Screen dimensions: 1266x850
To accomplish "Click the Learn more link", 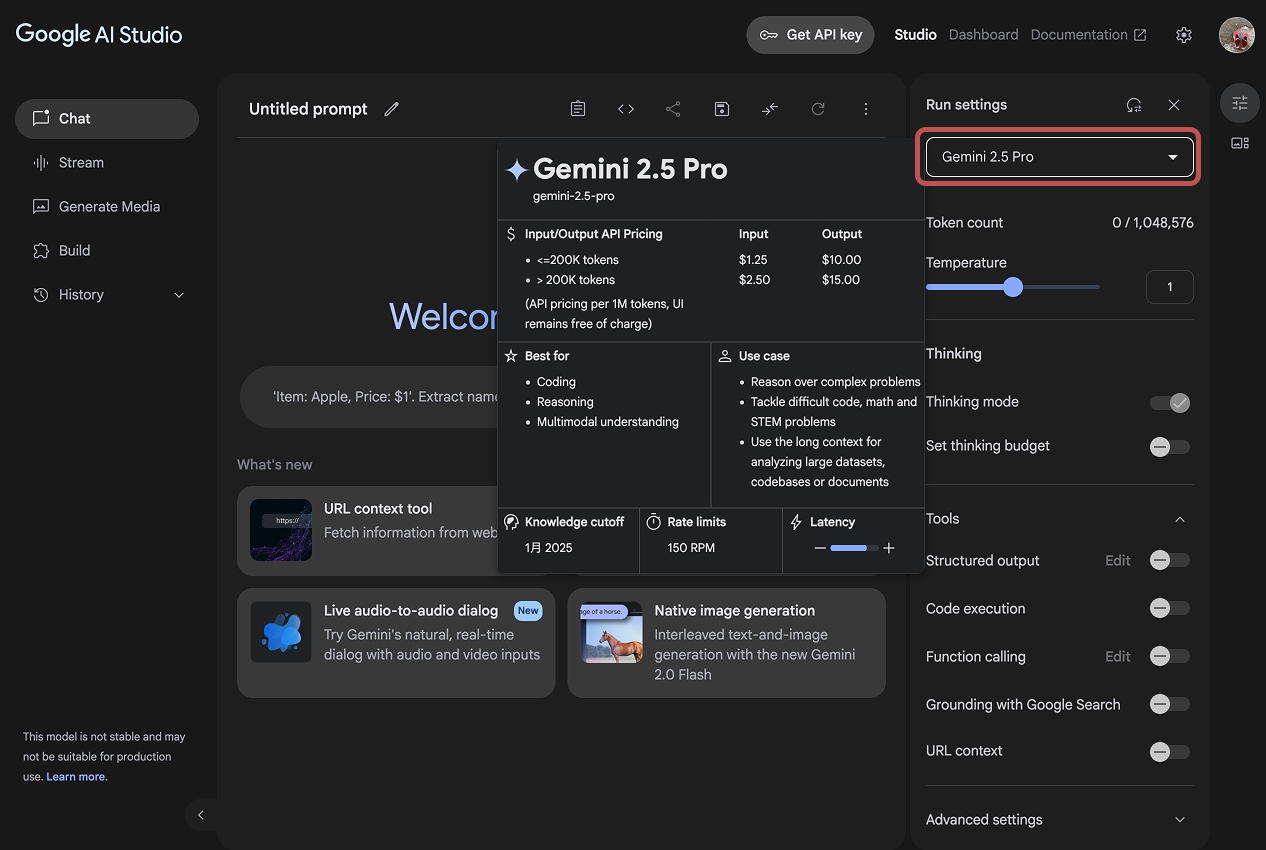I will 75,777.
